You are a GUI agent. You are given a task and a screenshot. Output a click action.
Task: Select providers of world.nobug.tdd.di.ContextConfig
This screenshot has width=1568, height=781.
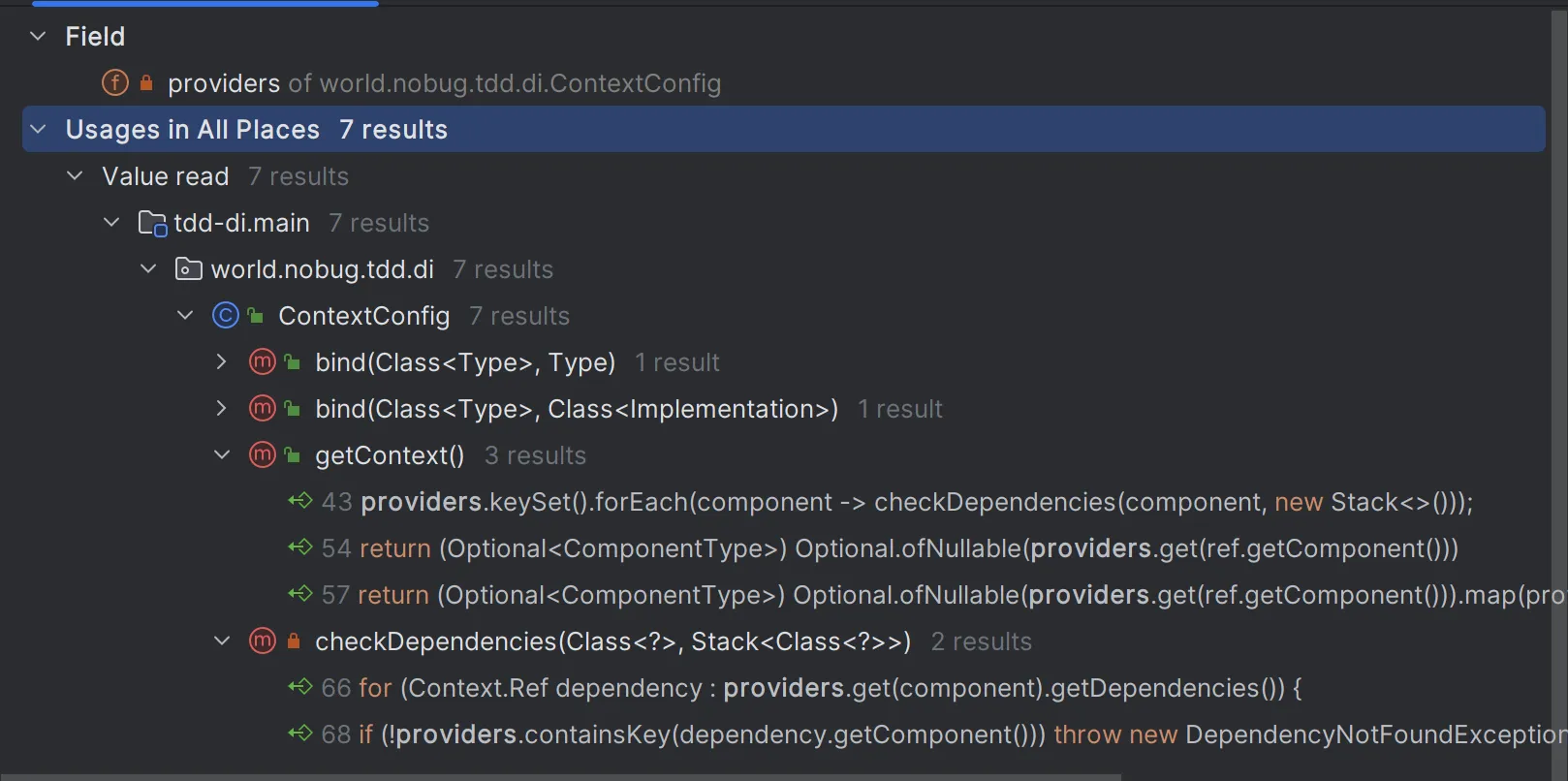point(444,83)
